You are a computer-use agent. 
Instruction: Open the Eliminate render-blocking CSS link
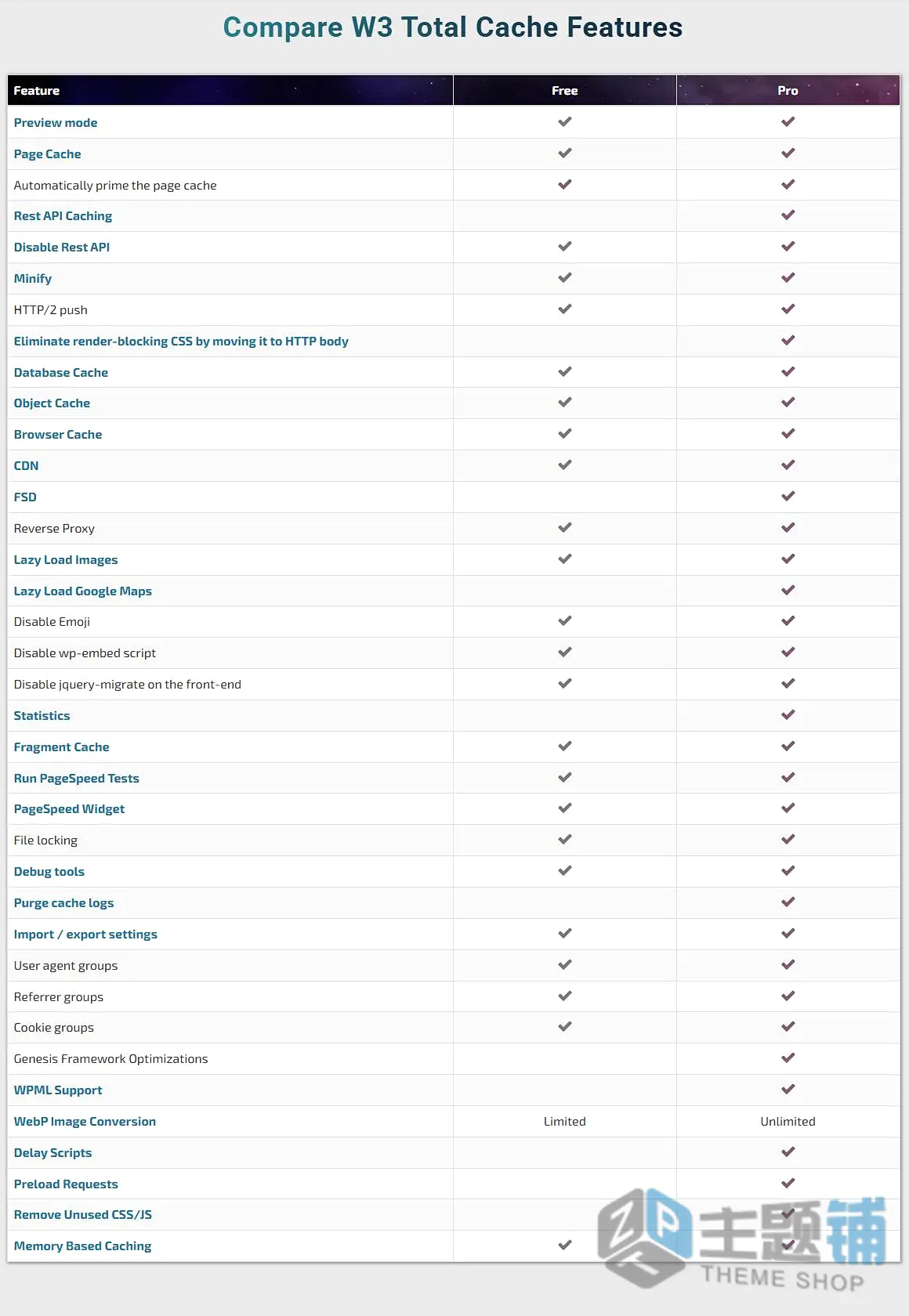point(181,342)
